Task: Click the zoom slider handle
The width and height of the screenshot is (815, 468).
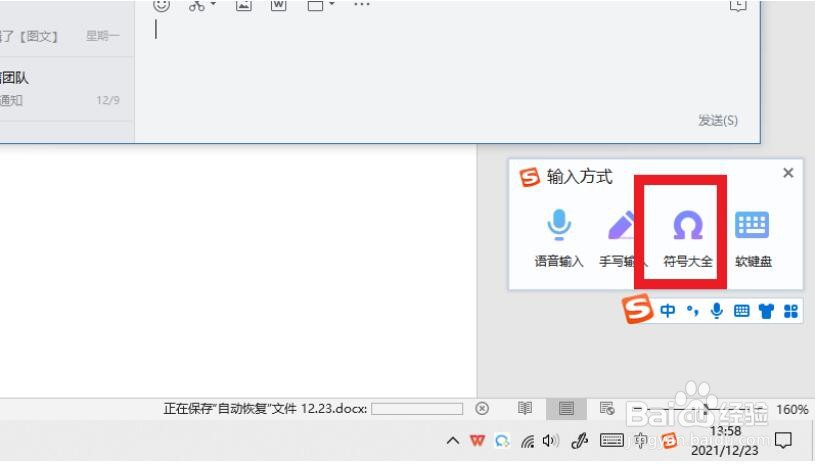Action: [x=705, y=409]
